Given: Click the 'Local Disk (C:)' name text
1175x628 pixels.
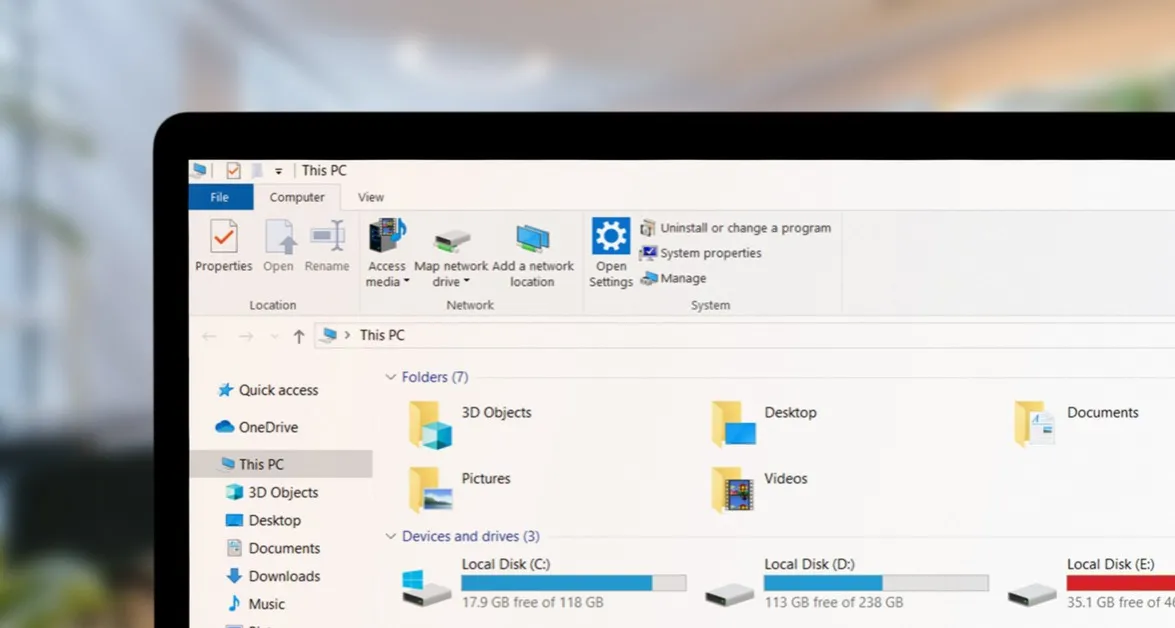Looking at the screenshot, I should tap(506, 564).
